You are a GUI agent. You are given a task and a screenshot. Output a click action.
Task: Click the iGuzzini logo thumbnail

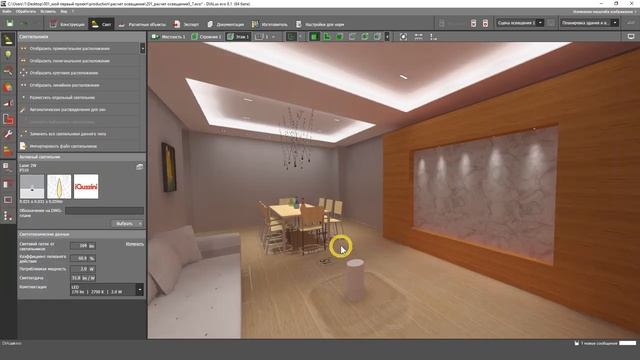click(86, 187)
